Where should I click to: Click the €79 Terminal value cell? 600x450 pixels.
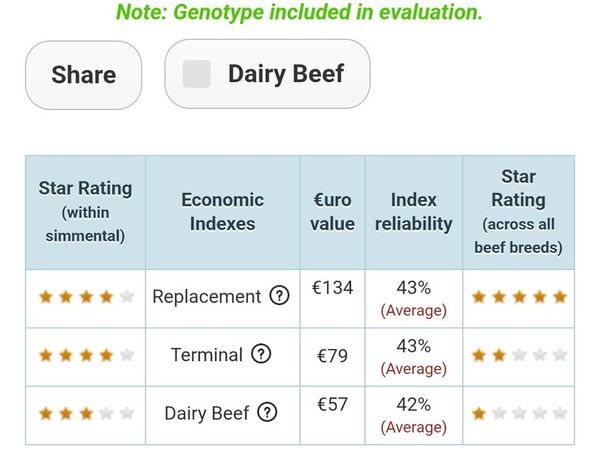pos(332,356)
